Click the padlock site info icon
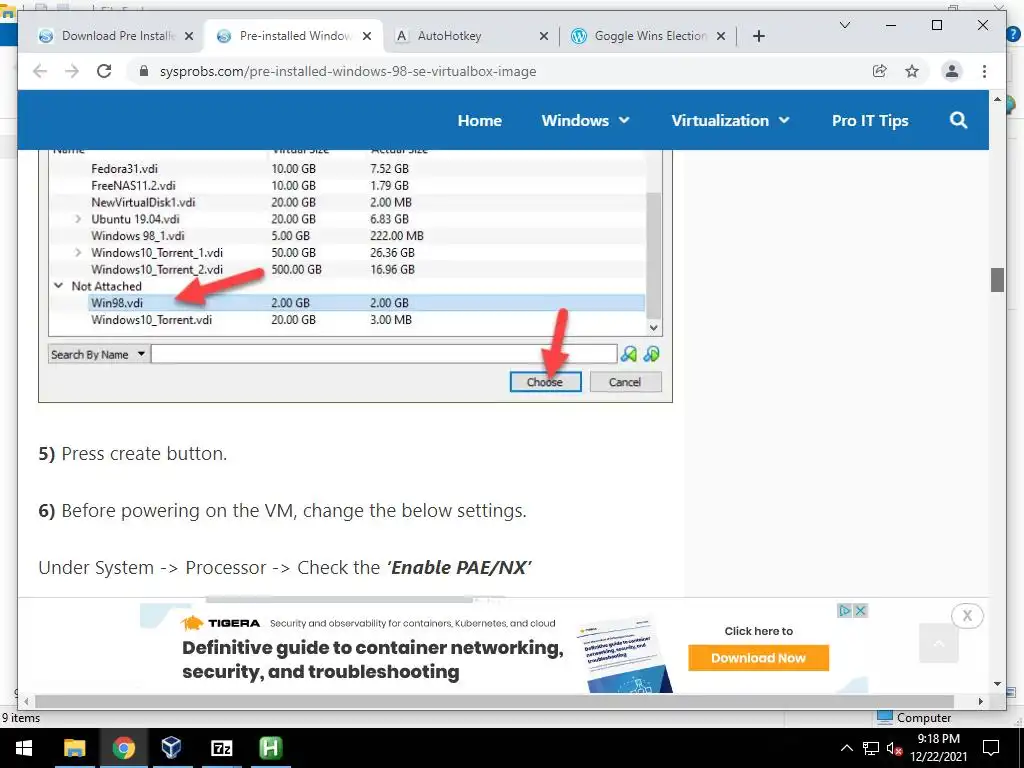 (x=144, y=71)
